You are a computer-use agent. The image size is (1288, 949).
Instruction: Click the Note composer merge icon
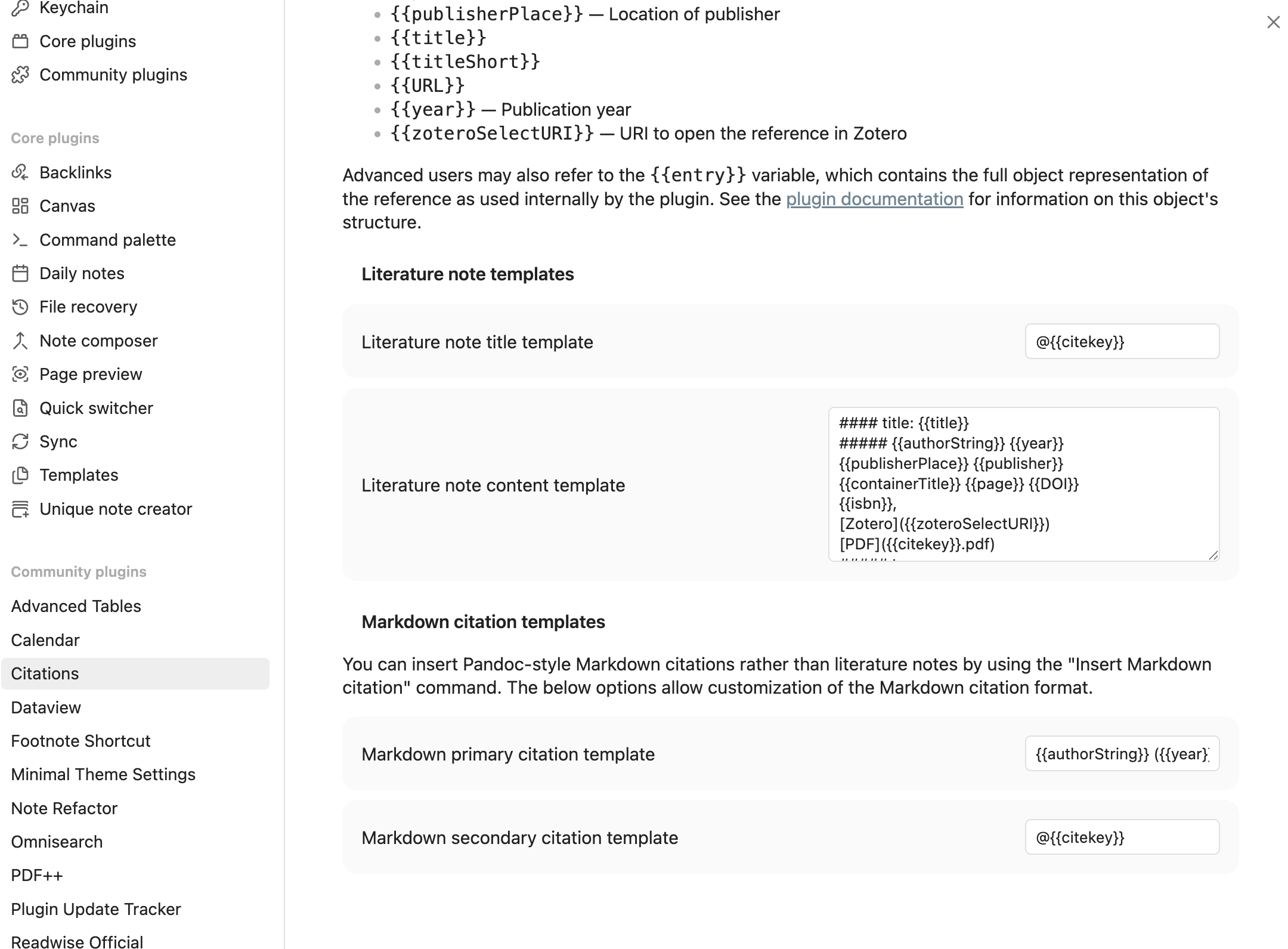pyautogui.click(x=20, y=341)
